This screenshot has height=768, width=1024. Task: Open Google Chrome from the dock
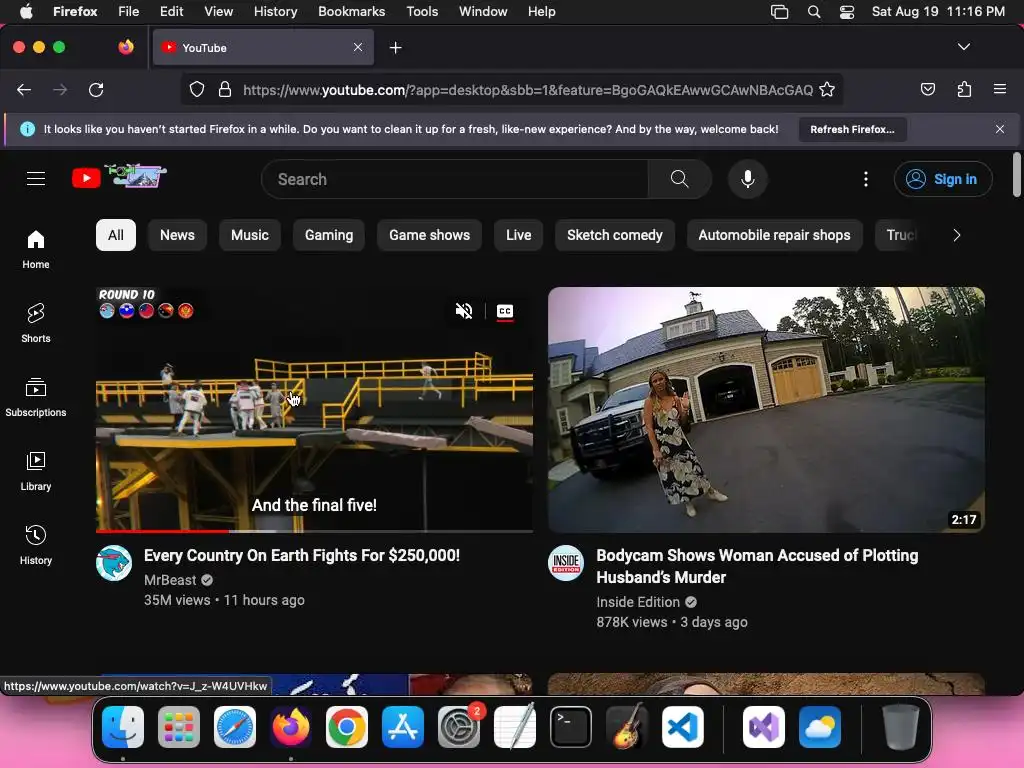click(x=347, y=727)
